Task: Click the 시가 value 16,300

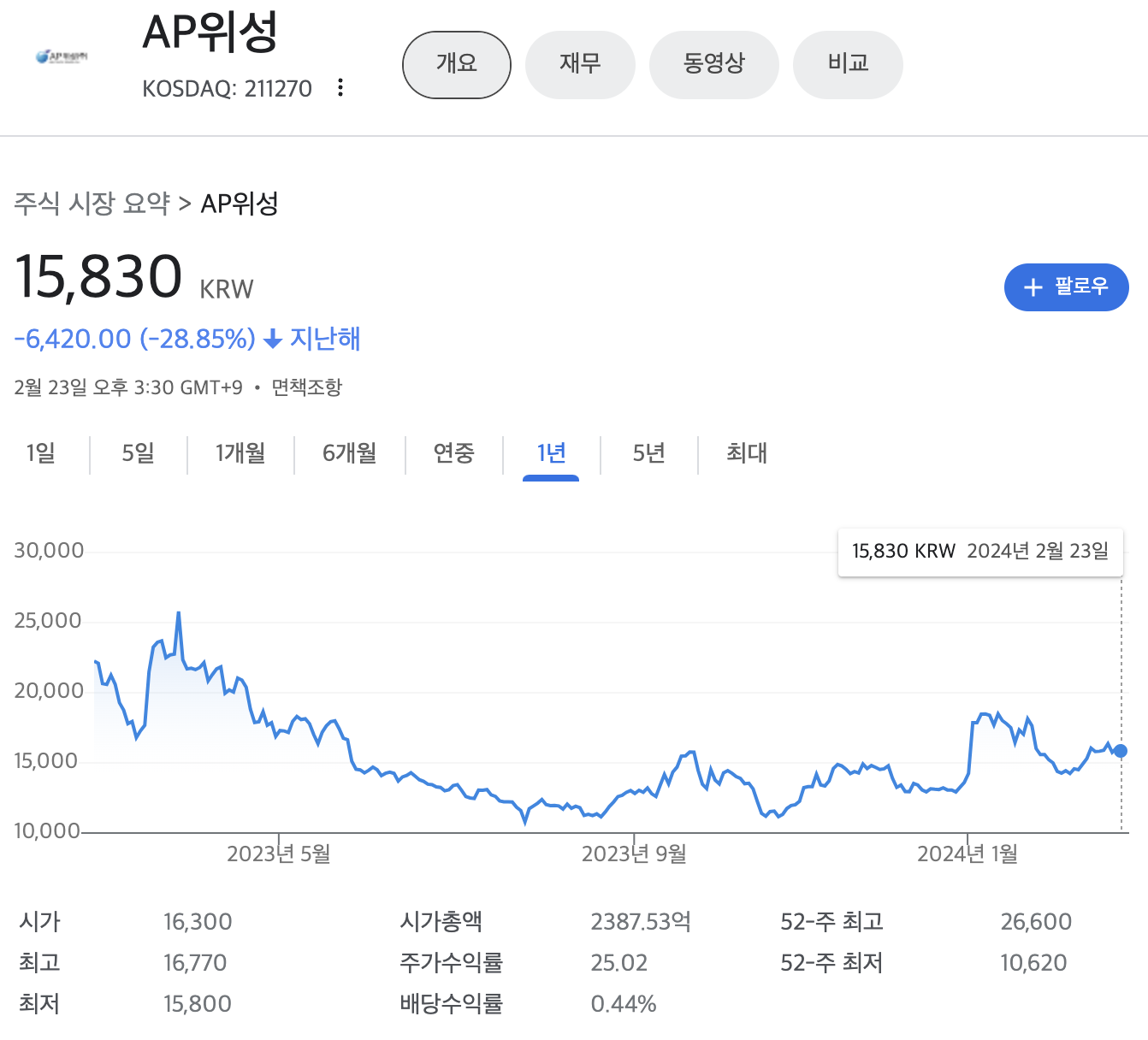Action: 198,922
